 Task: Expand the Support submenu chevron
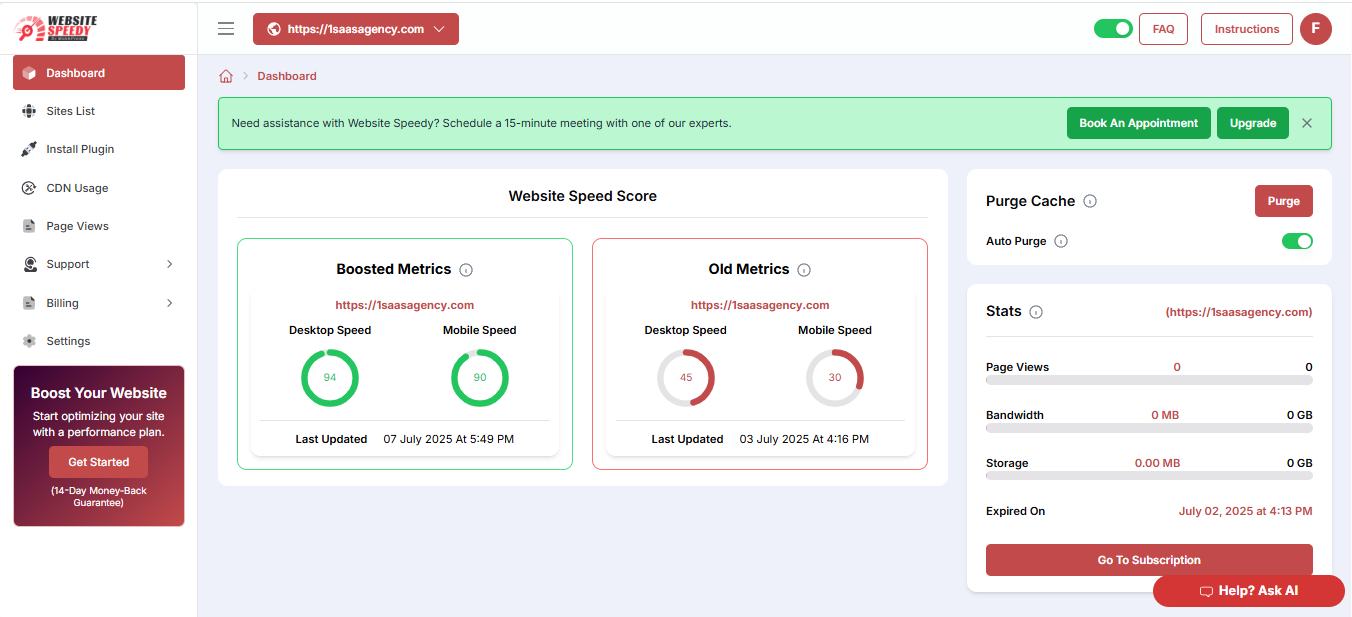point(169,264)
